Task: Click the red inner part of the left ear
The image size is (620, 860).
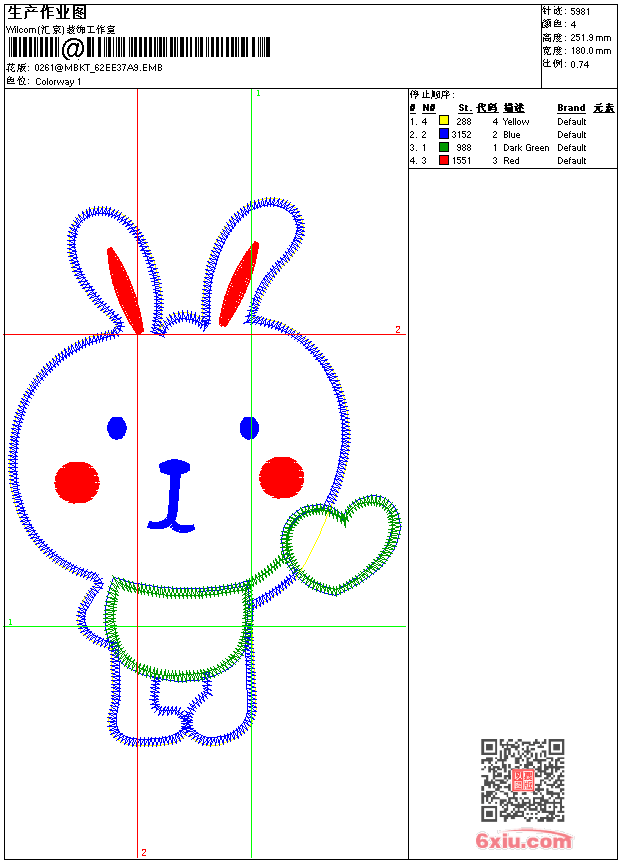Action: 124,290
